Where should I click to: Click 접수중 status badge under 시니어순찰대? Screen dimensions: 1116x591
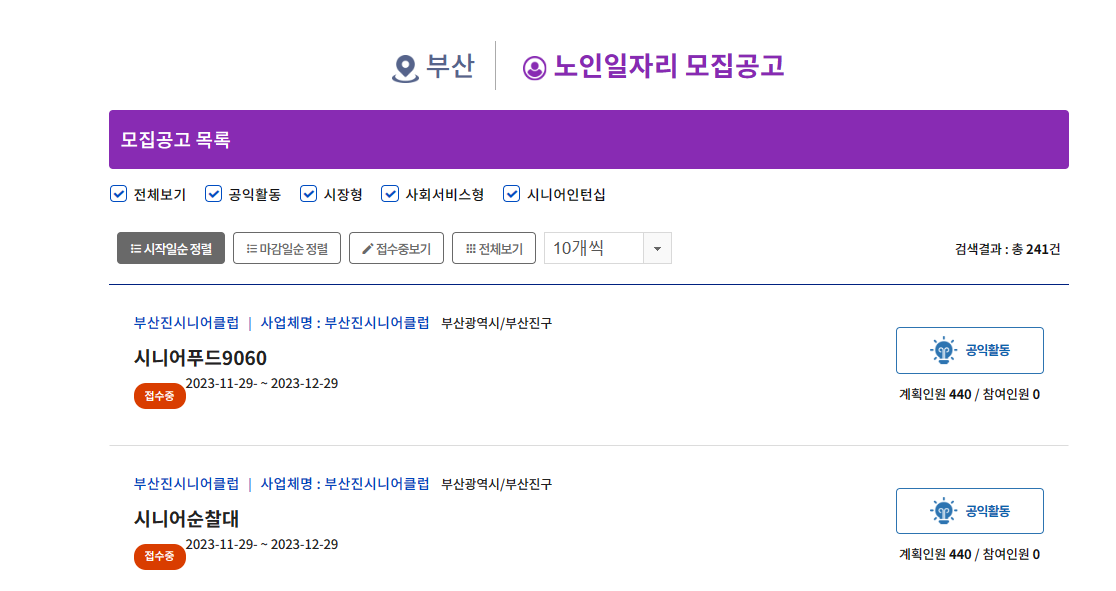tap(159, 556)
